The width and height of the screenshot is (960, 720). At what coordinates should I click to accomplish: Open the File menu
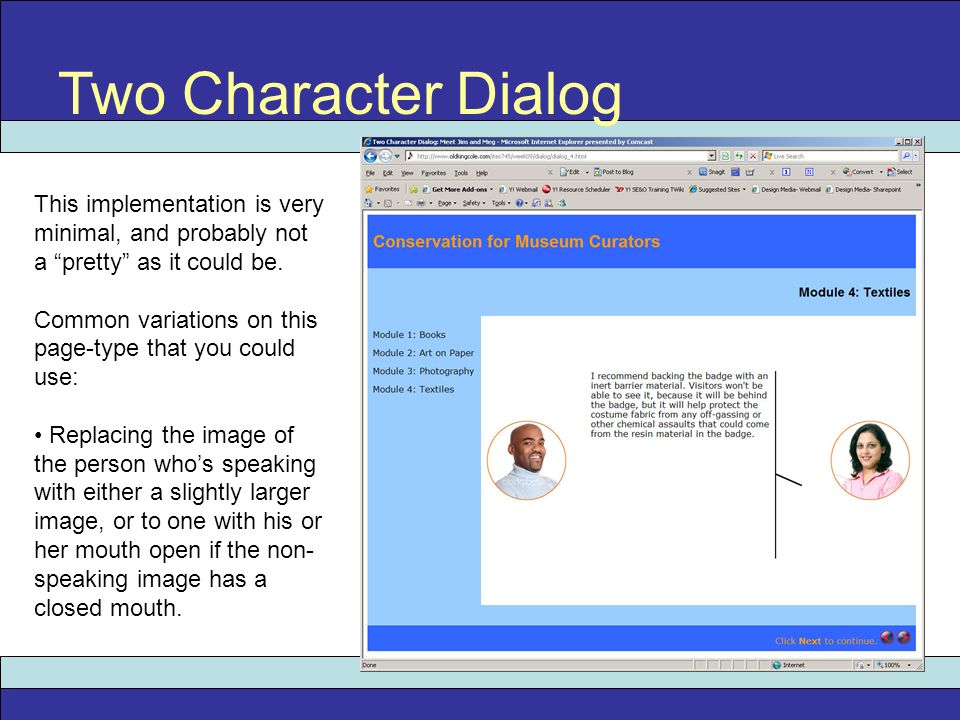(370, 173)
